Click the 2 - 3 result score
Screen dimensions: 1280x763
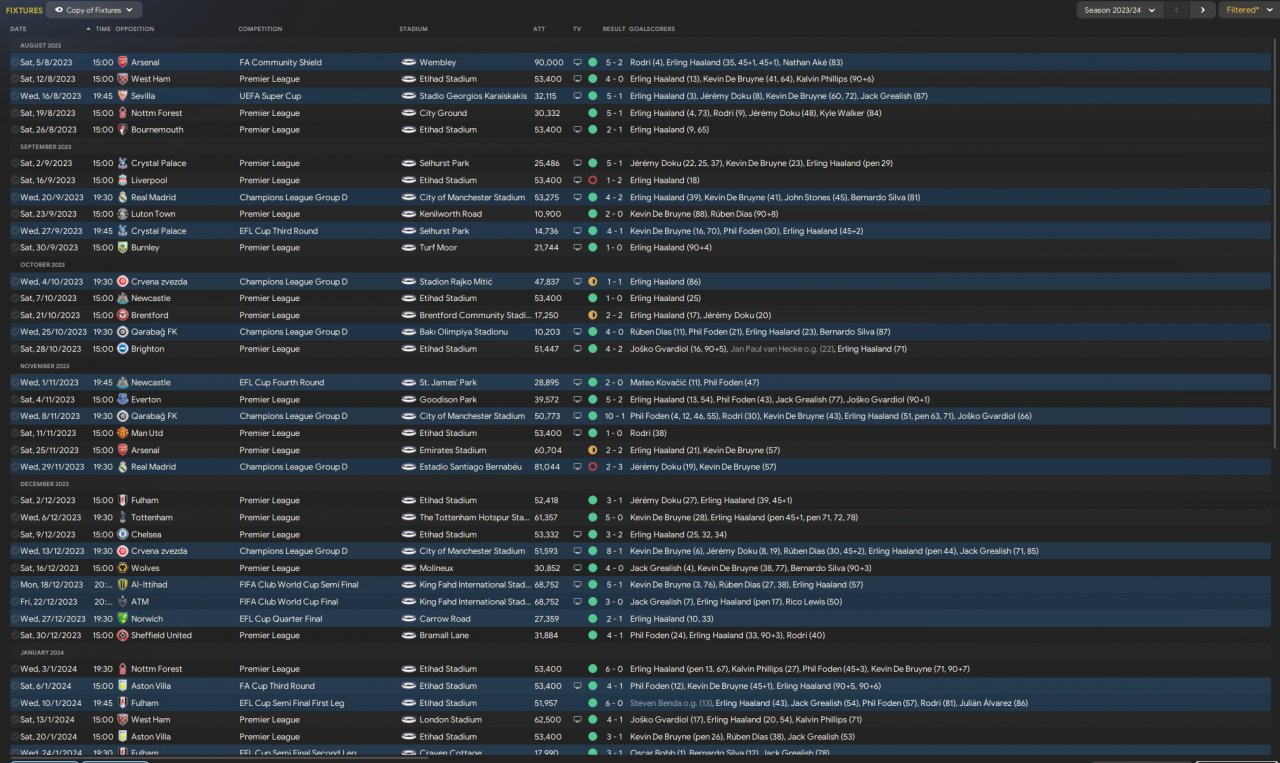pos(614,467)
